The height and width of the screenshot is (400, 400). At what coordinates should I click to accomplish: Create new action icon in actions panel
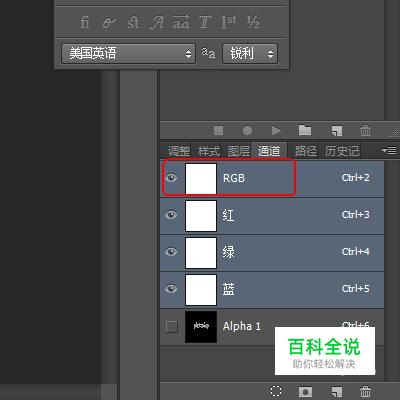[x=337, y=131]
